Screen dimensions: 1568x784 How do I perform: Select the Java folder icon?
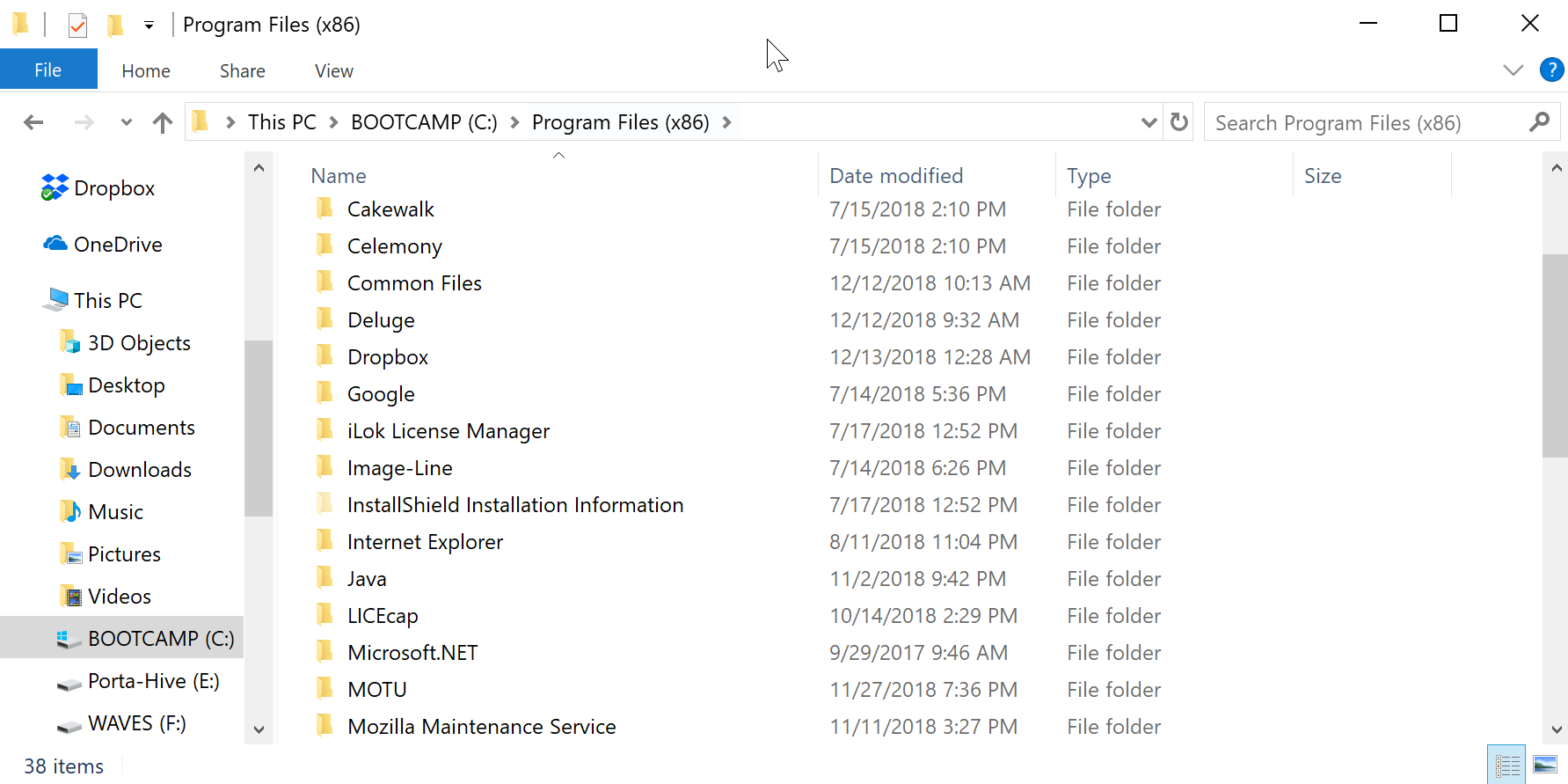click(x=325, y=578)
